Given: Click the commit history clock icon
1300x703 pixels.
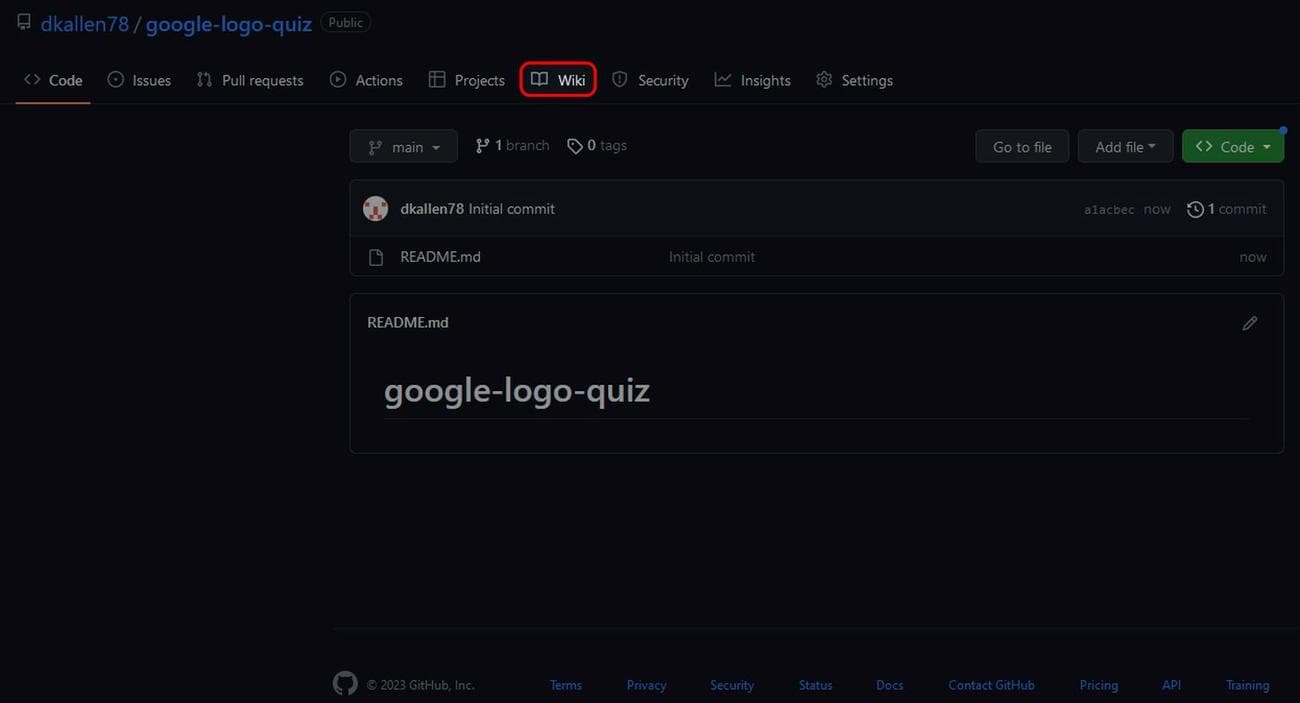Looking at the screenshot, I should tap(1194, 209).
